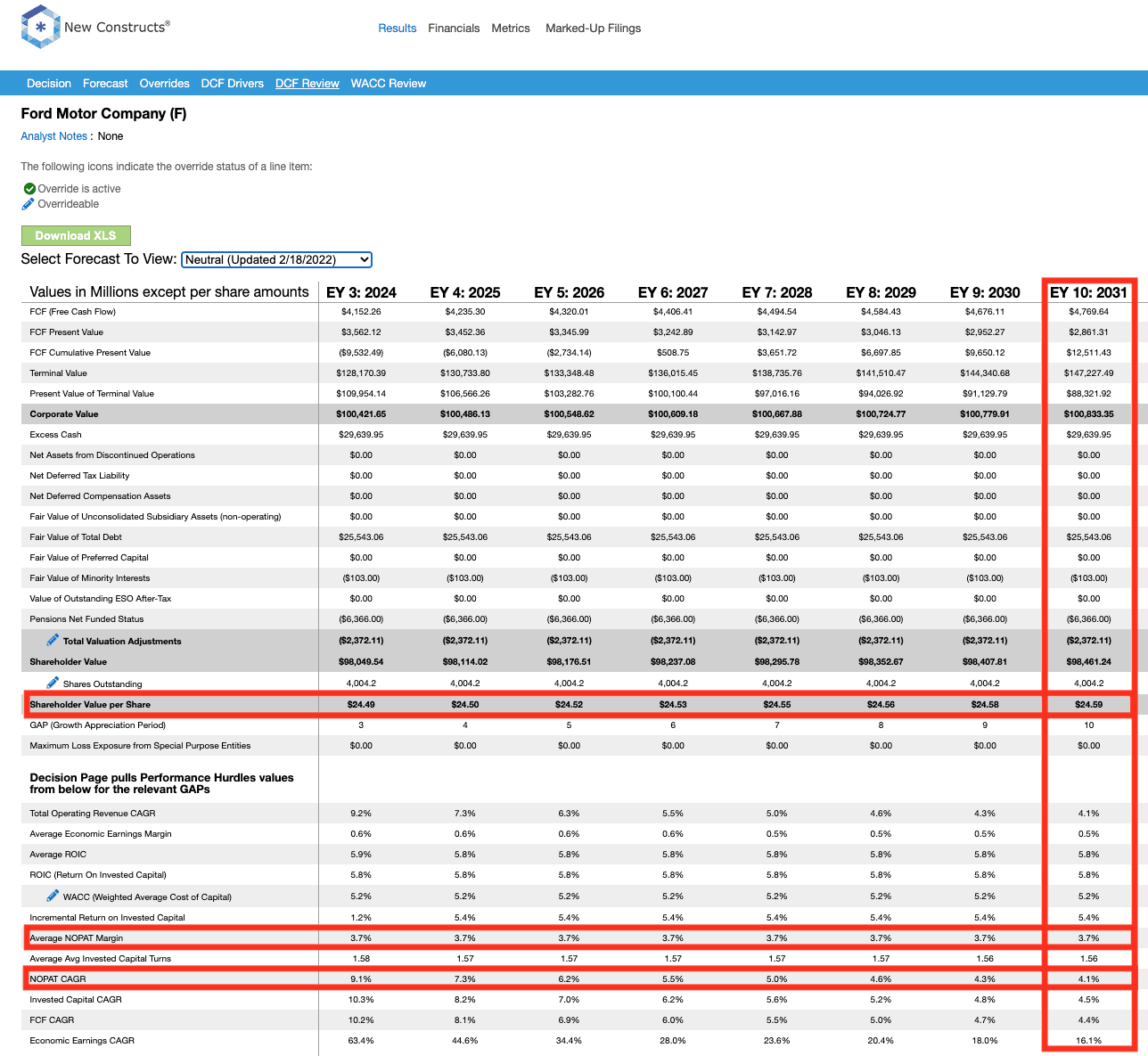Screen dimensions: 1148x1056
Task: Click the 1.58 invested capital turns cell
Action: tap(361, 959)
